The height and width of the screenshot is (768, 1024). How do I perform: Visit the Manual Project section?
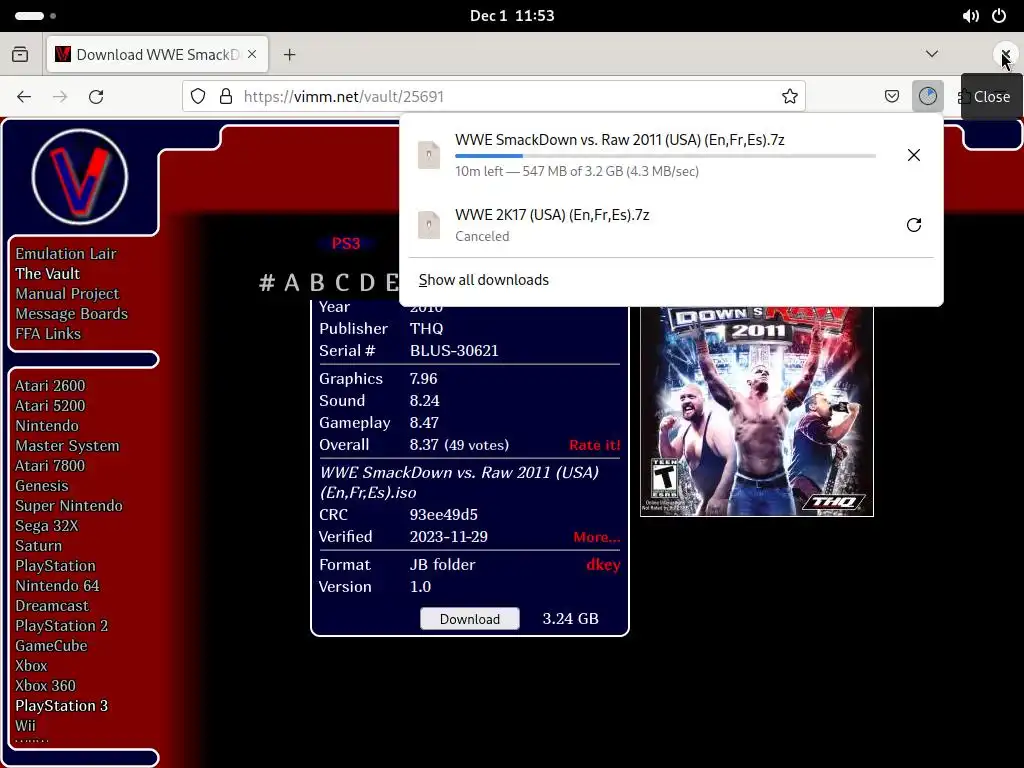tap(67, 294)
